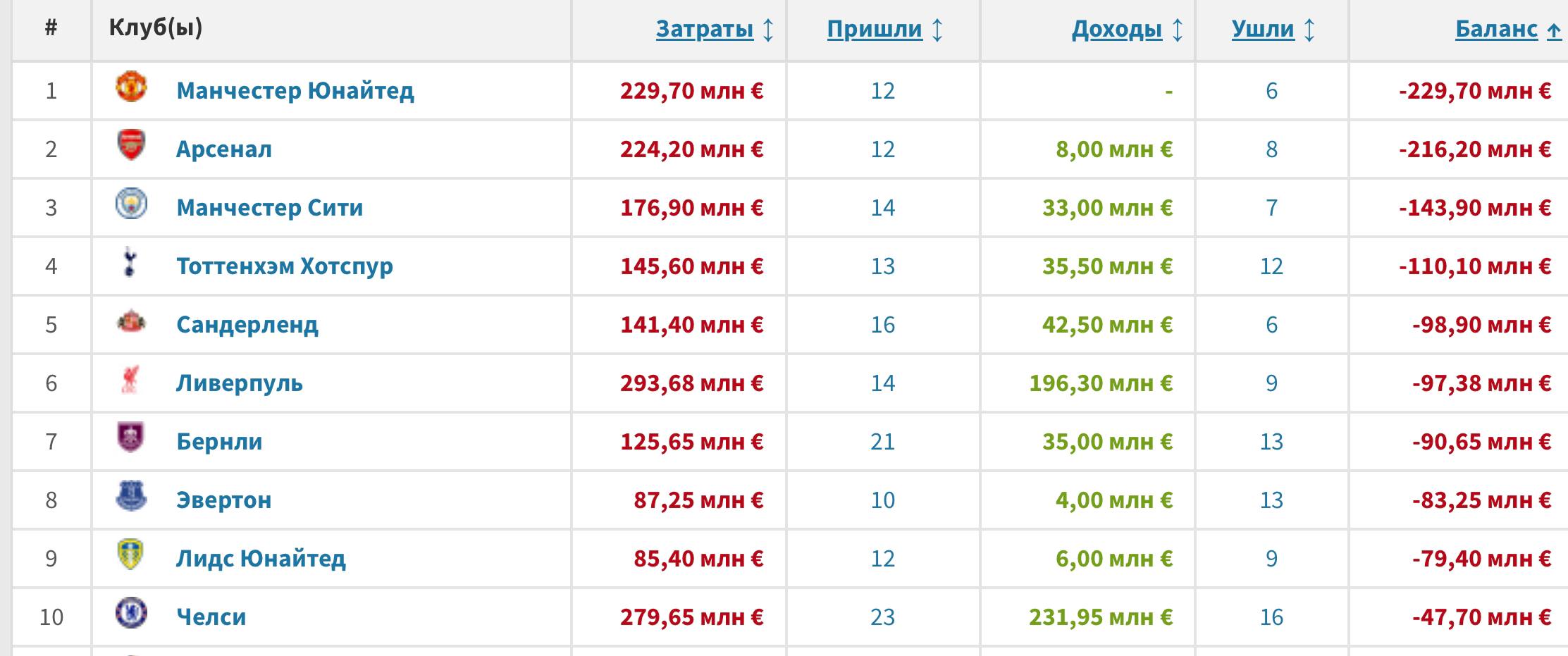Click the Burnley club crest
The width and height of the screenshot is (1568, 656).
[x=130, y=438]
